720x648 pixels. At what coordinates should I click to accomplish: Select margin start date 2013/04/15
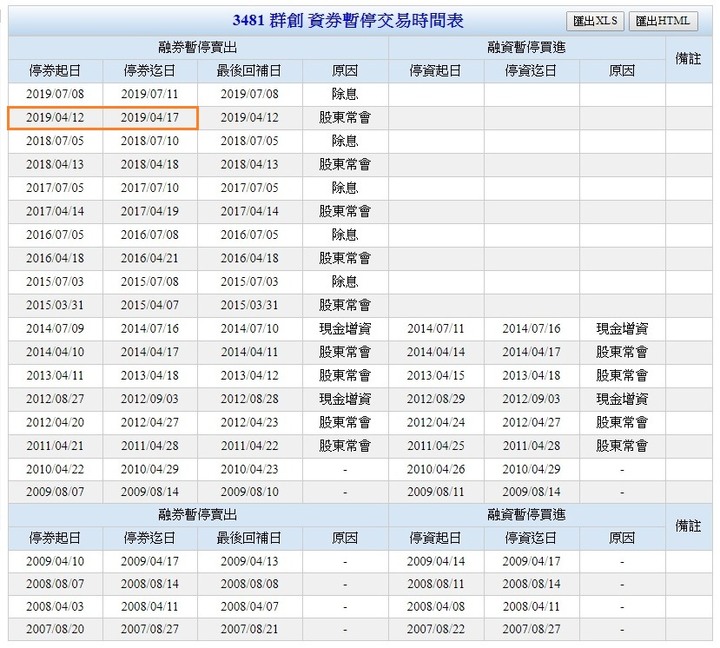pos(435,376)
